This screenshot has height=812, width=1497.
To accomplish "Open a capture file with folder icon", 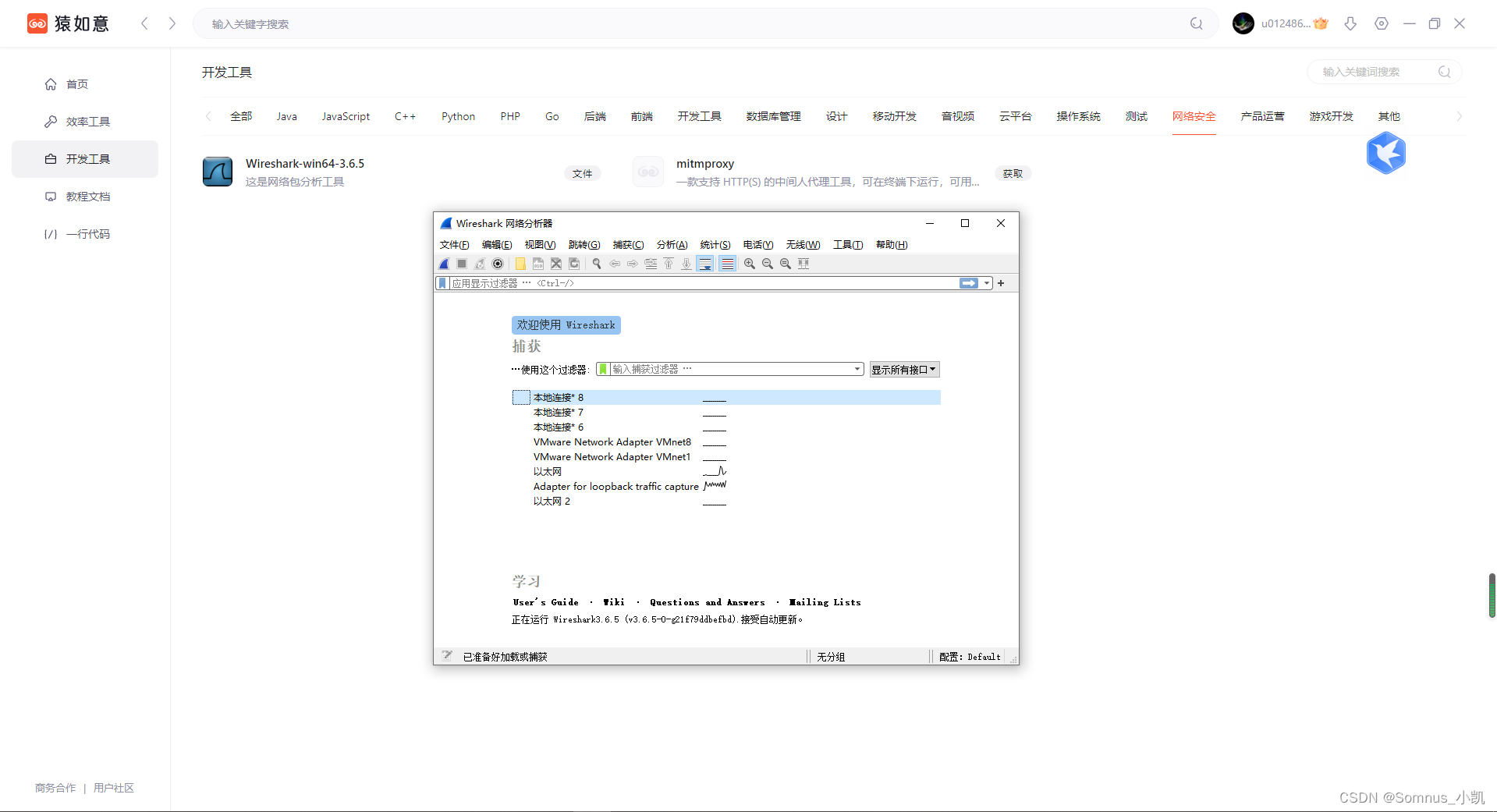I will tap(520, 264).
